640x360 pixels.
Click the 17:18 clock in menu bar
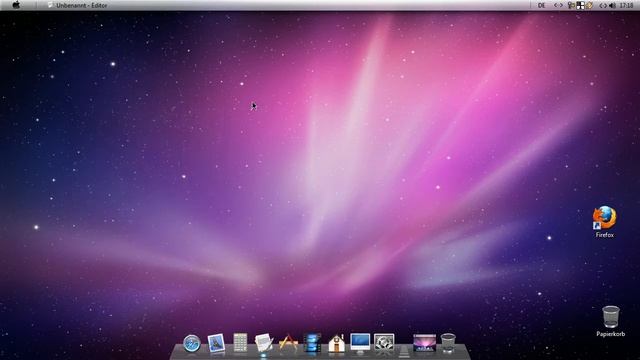tap(626, 5)
